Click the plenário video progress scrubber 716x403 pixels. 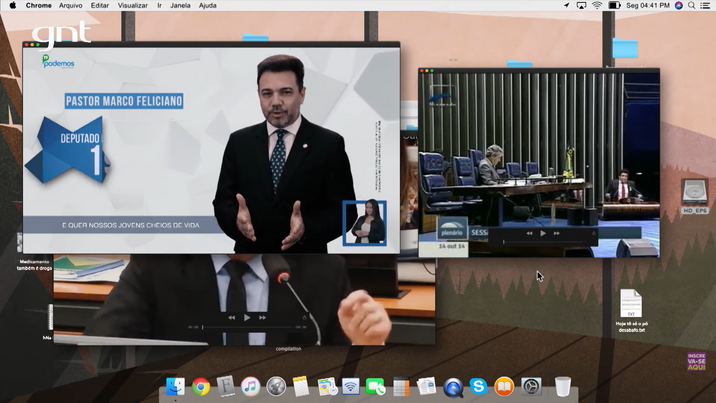[543, 242]
